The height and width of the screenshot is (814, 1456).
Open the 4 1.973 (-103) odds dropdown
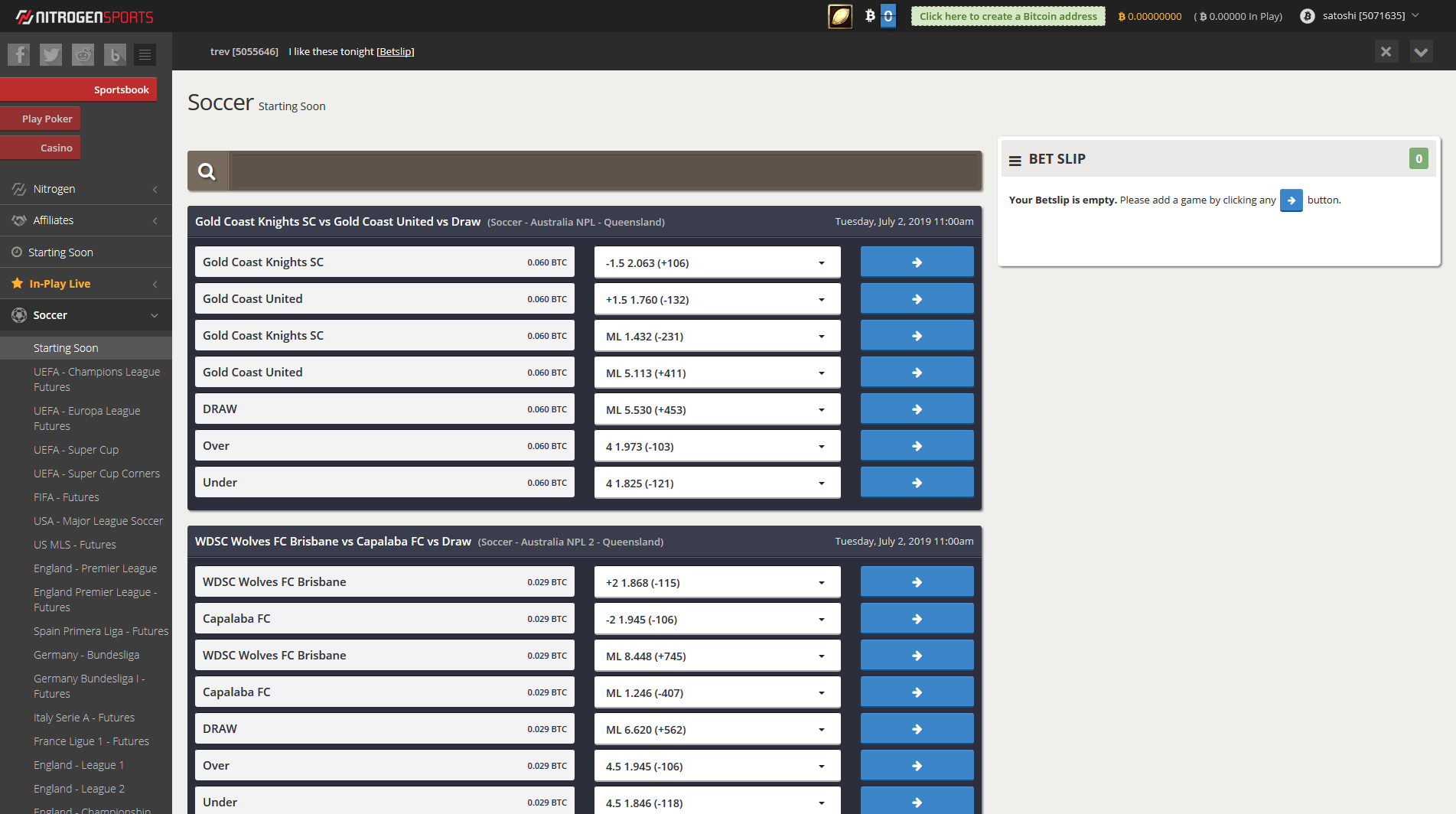click(717, 446)
